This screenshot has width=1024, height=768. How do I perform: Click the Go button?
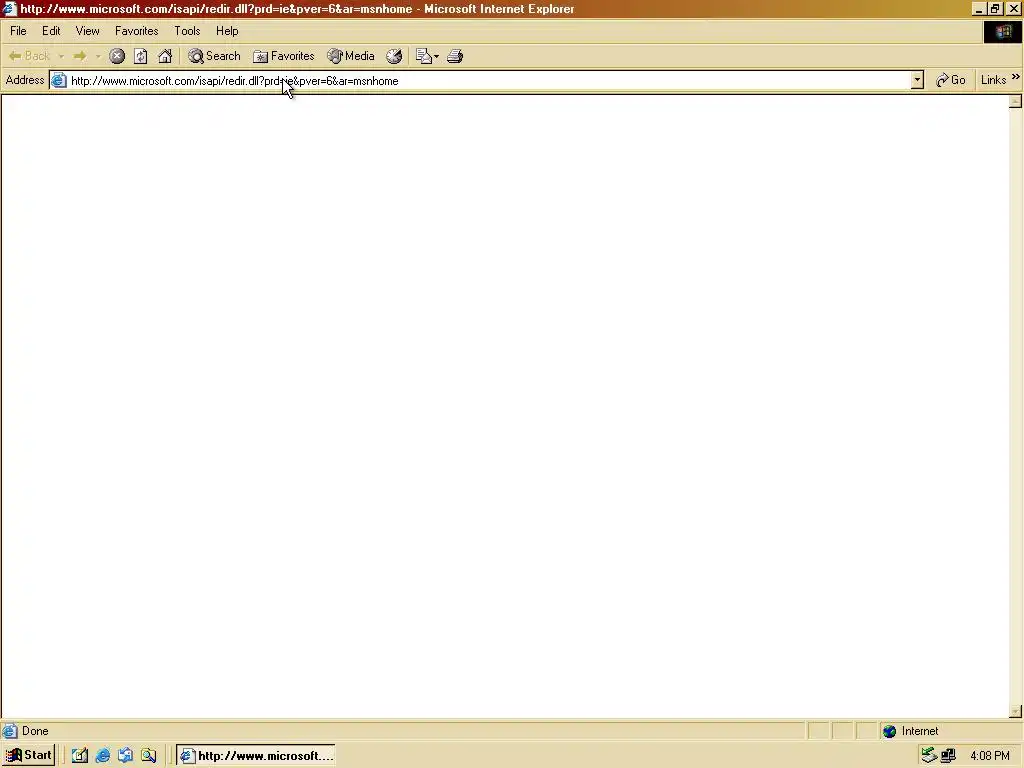pyautogui.click(x=950, y=80)
